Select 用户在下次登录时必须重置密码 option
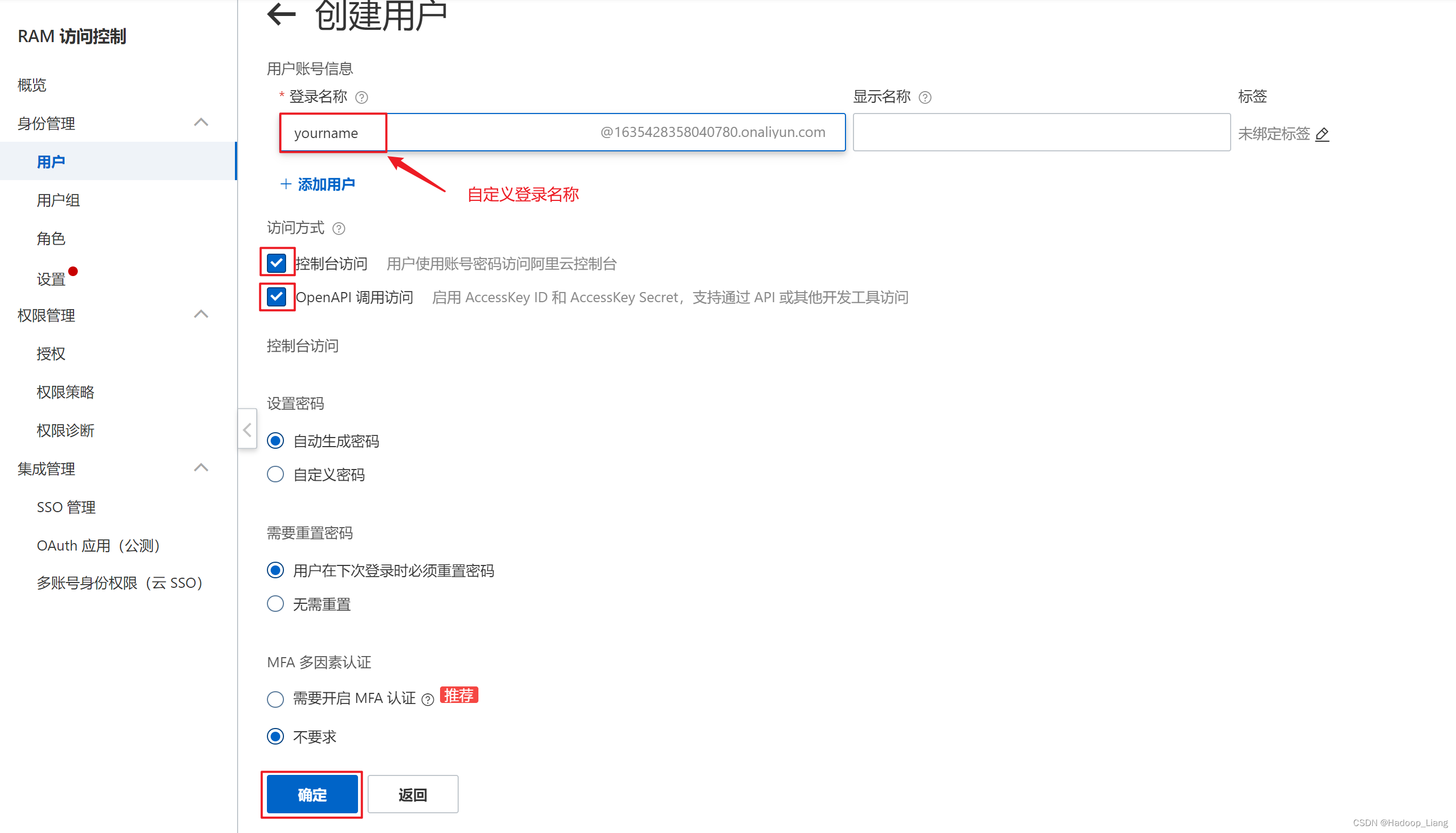Screen dimensions: 1456x833 275,570
